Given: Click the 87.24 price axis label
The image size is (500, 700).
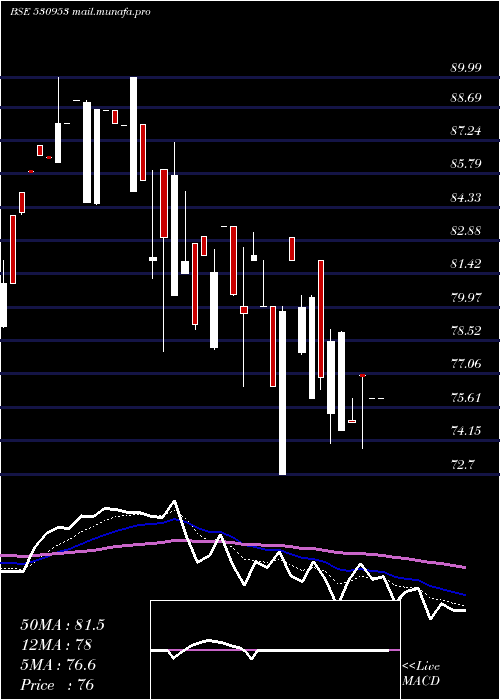Looking at the screenshot, I should point(466,131).
